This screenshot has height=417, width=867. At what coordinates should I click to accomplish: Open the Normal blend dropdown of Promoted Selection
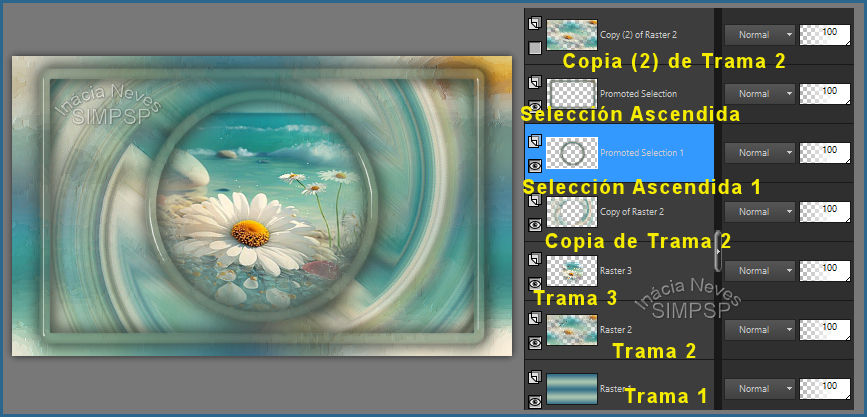click(760, 93)
